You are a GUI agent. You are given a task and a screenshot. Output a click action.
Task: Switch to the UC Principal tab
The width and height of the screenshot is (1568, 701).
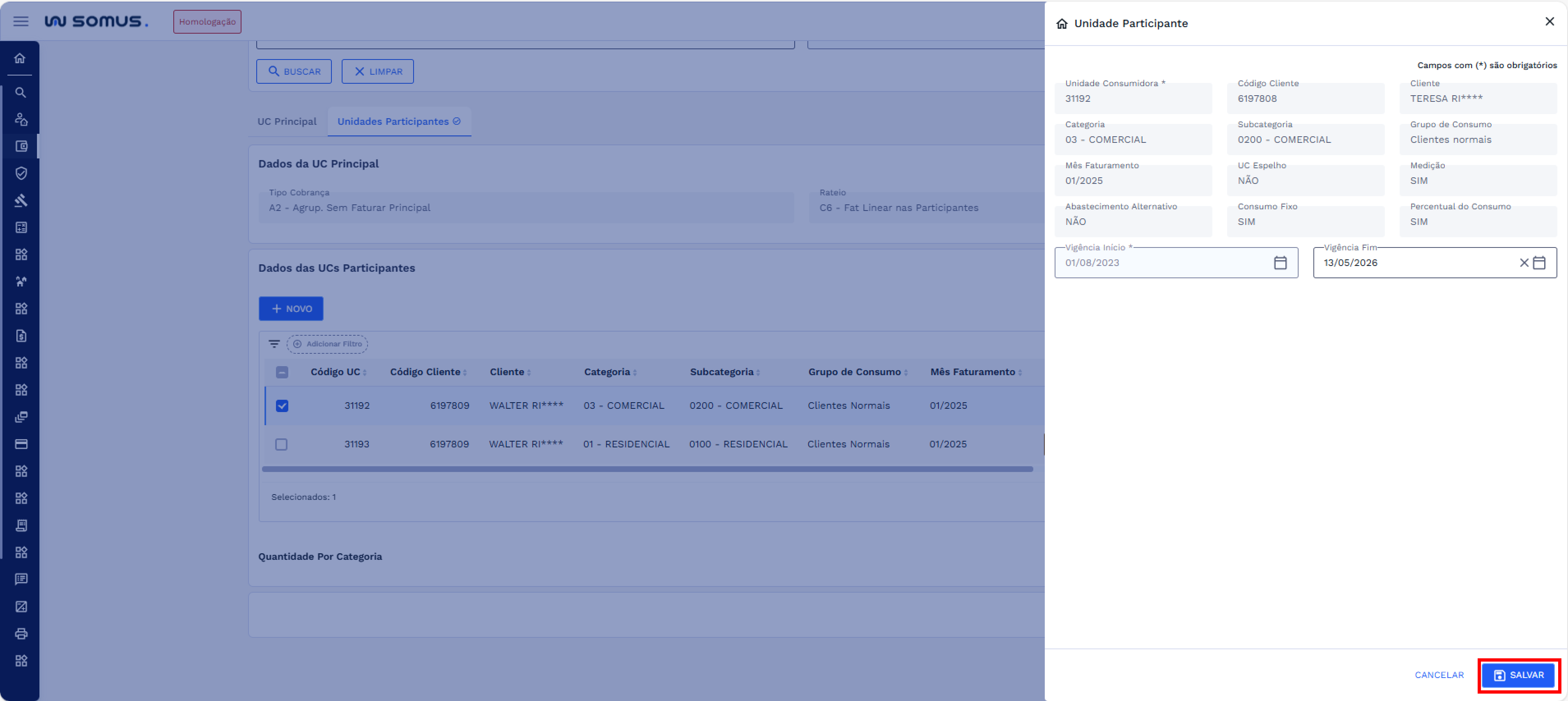pyautogui.click(x=287, y=122)
